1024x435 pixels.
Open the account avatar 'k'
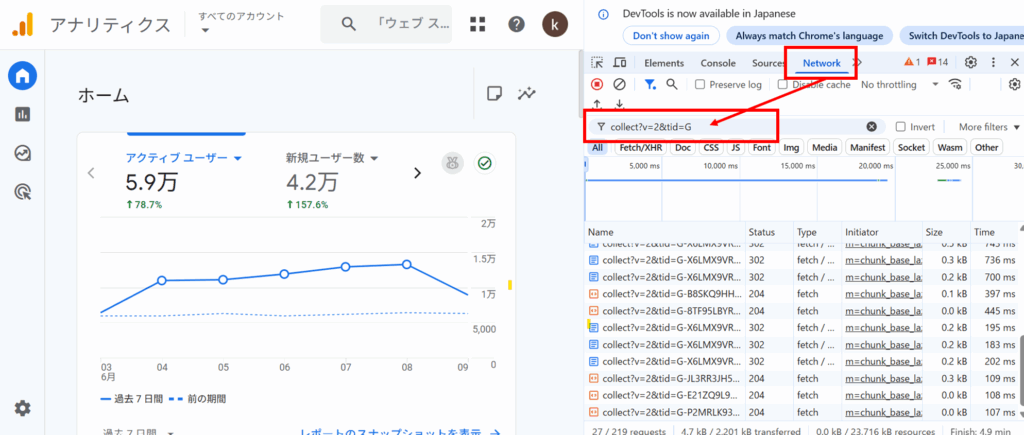point(554,24)
